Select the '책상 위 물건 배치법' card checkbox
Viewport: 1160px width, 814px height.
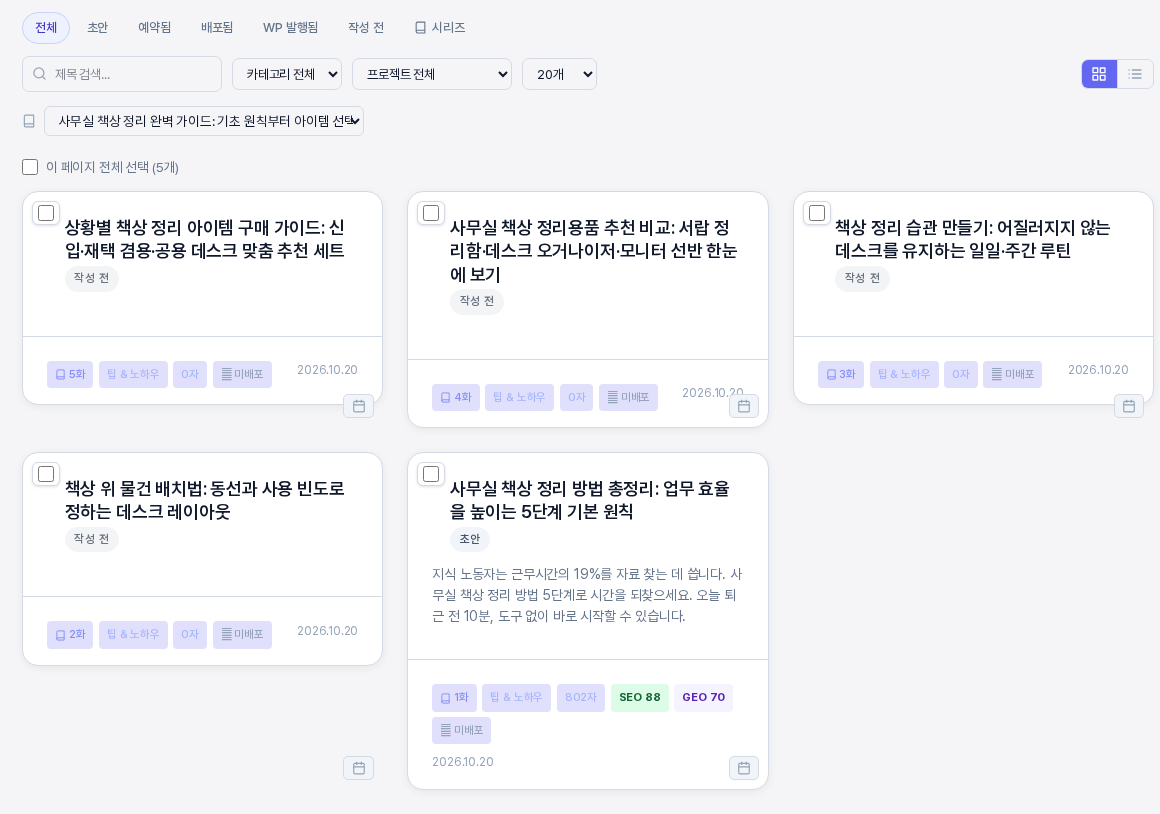(x=46, y=474)
